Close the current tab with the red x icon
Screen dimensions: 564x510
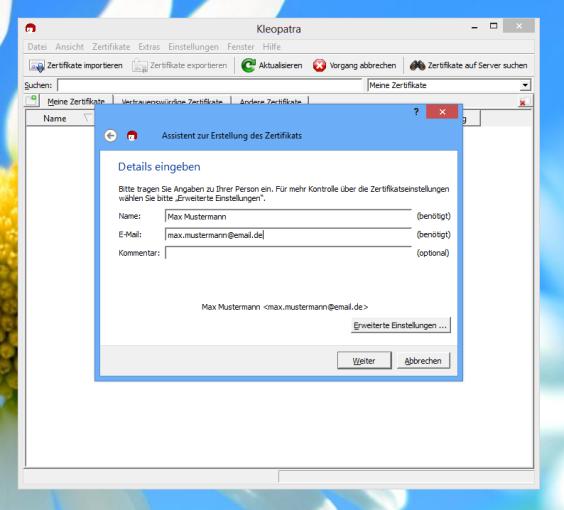[x=522, y=103]
